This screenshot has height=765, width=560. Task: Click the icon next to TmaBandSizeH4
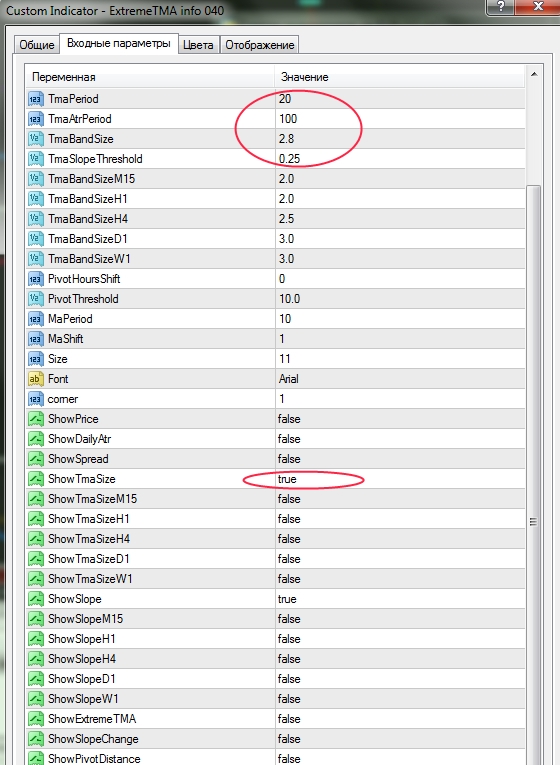(x=36, y=219)
